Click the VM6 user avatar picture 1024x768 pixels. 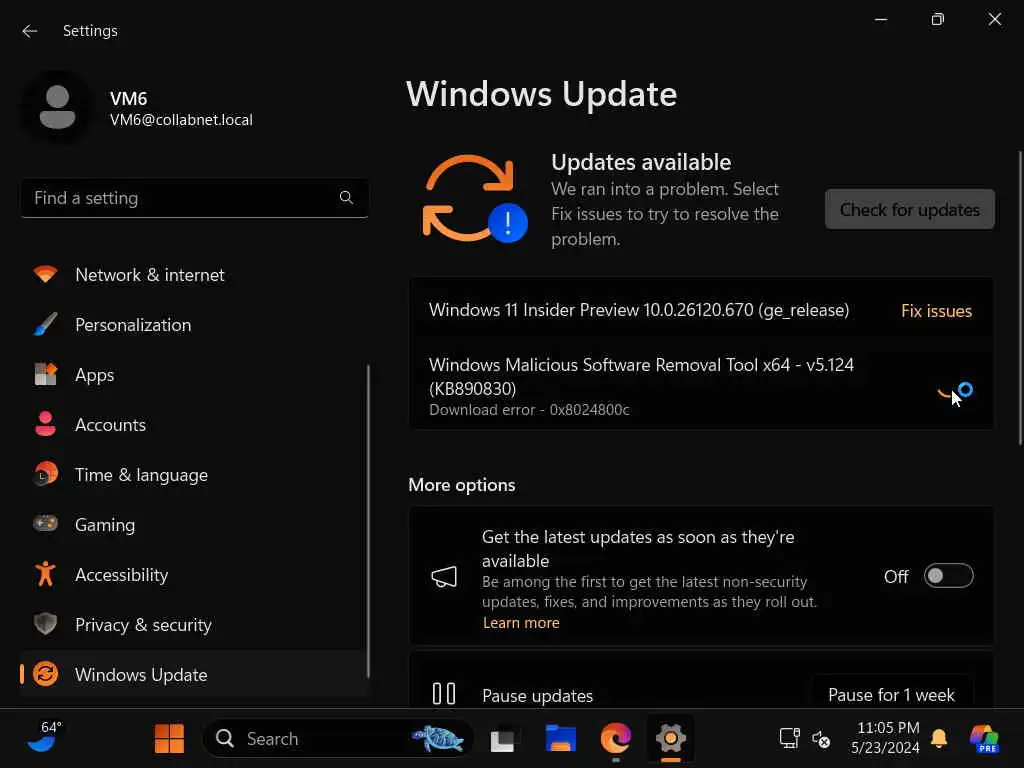click(57, 108)
